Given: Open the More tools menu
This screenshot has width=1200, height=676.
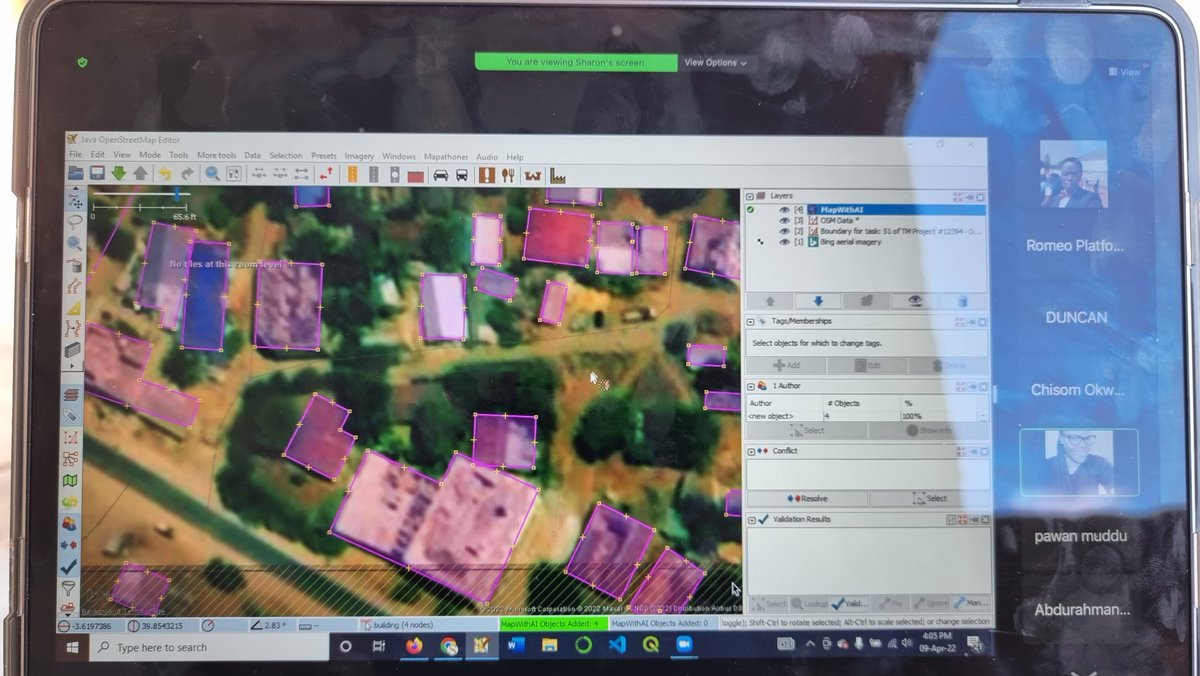Looking at the screenshot, I should (x=216, y=156).
